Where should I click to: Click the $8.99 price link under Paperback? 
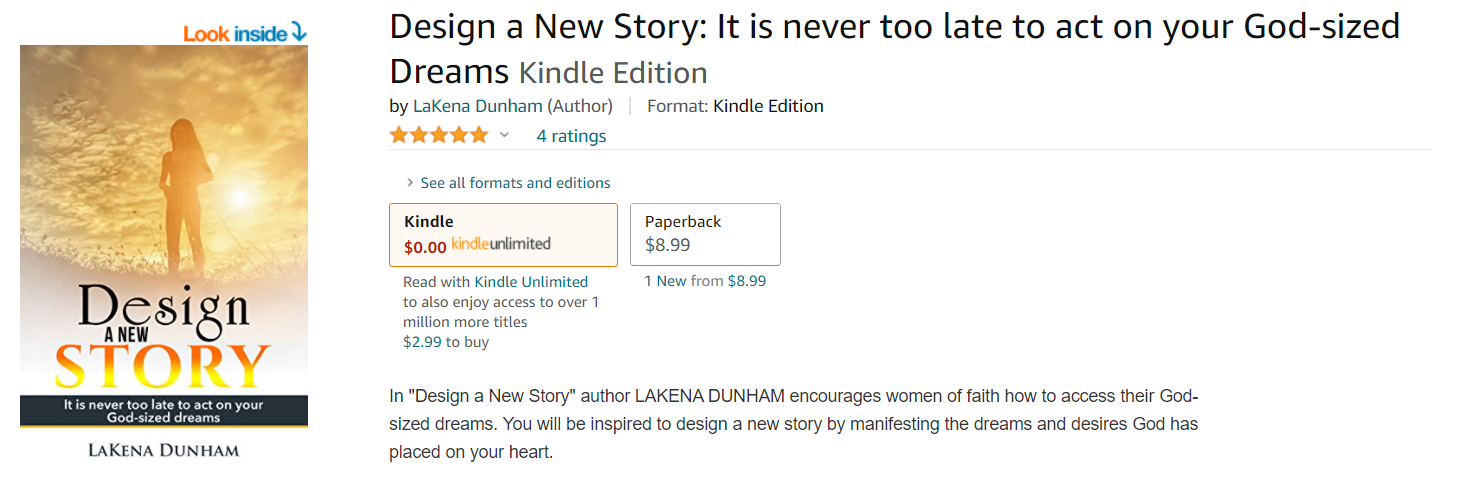746,281
